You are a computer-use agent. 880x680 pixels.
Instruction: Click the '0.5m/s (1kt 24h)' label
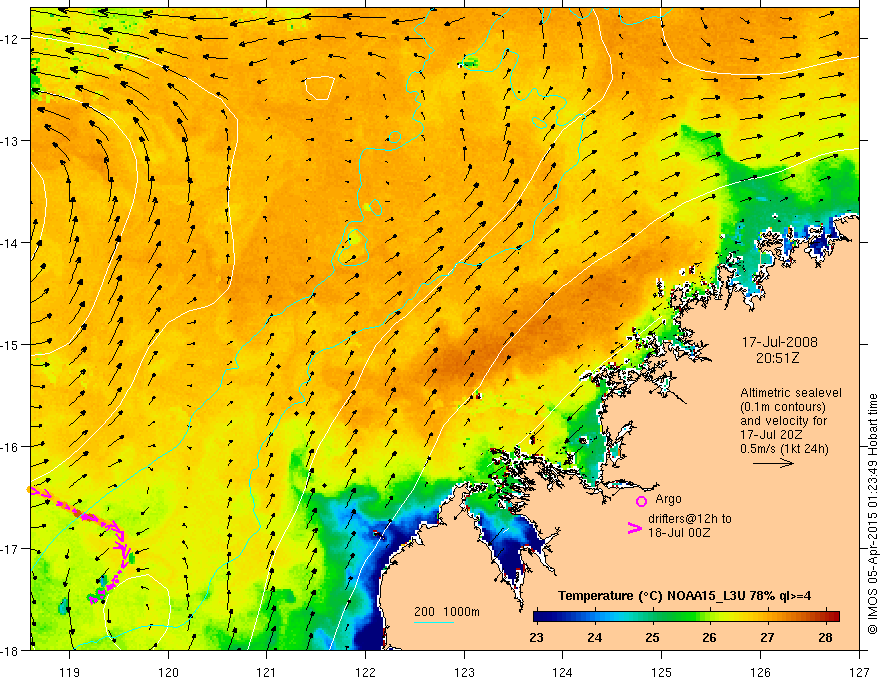(784, 449)
